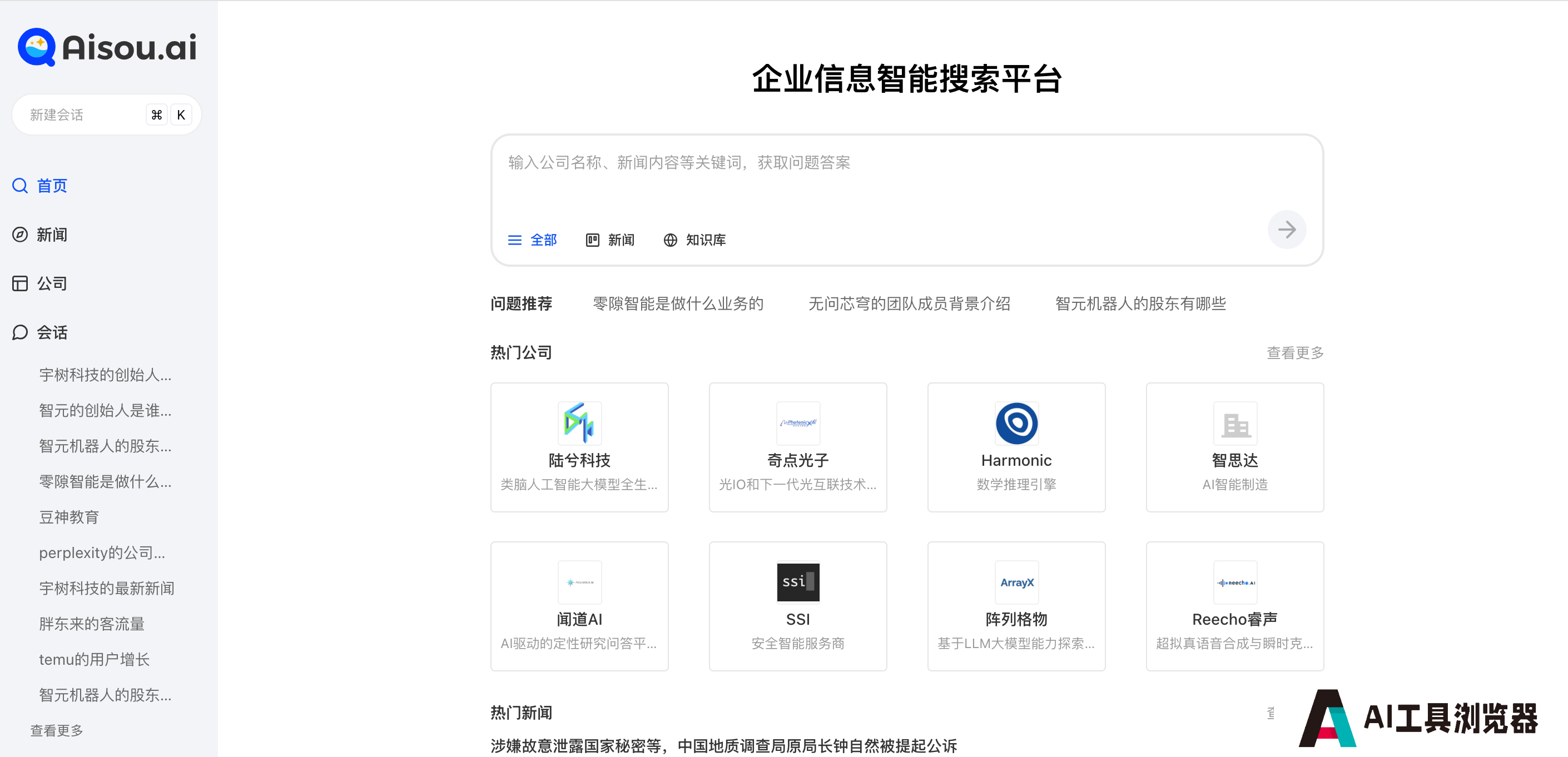Click the 智思达 company name
The image size is (1568, 757).
[x=1235, y=460]
